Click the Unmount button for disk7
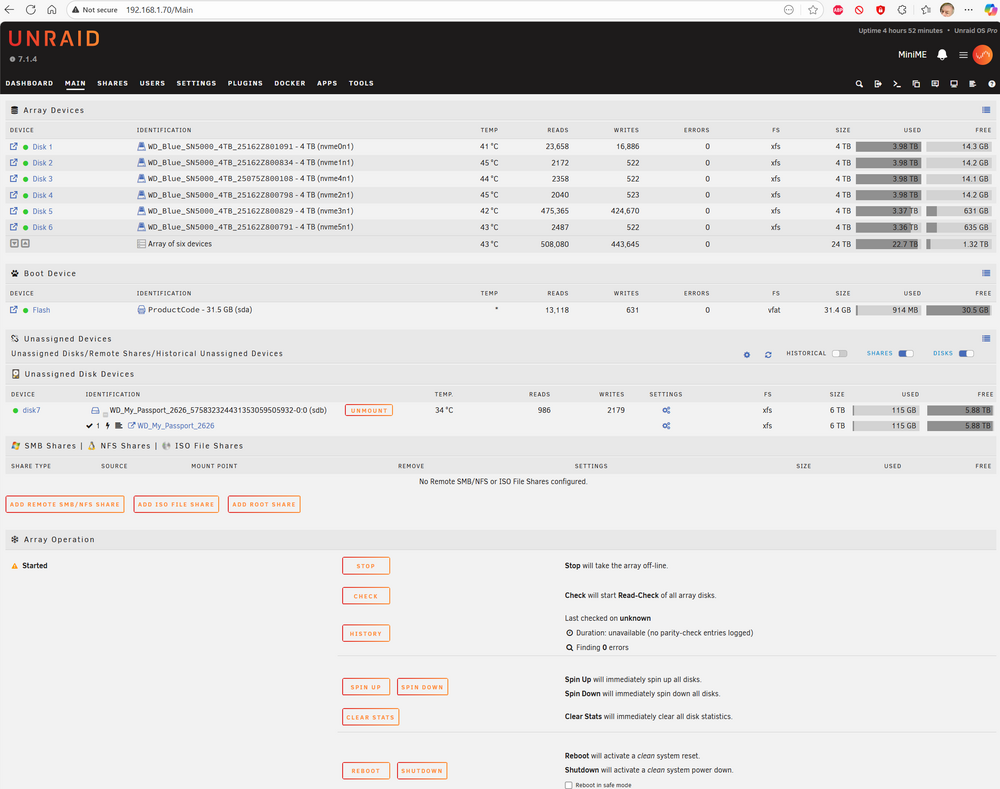The width and height of the screenshot is (1000, 789). coord(369,410)
